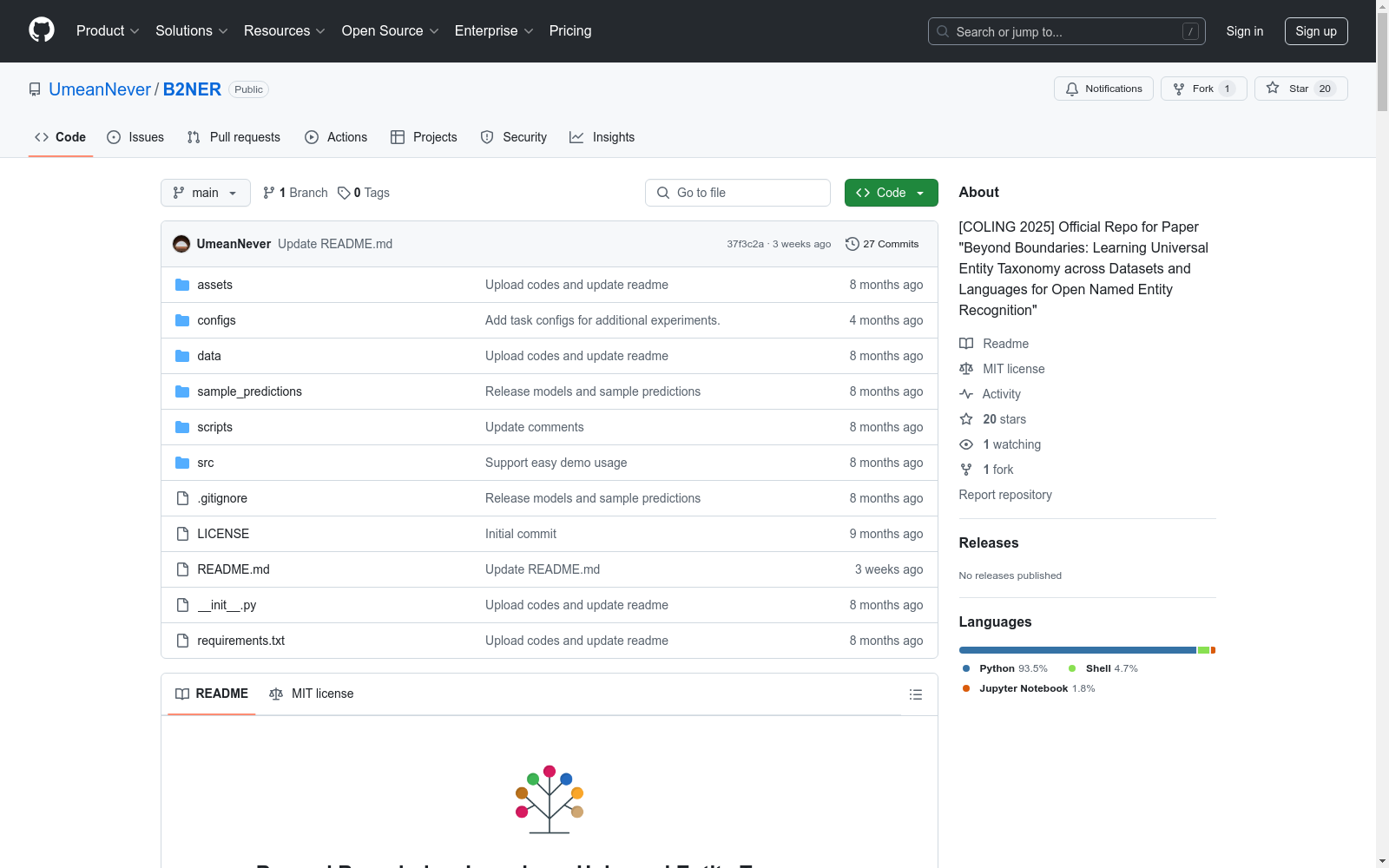1389x868 pixels.
Task: Expand the Product menu
Action: pyautogui.click(x=108, y=31)
